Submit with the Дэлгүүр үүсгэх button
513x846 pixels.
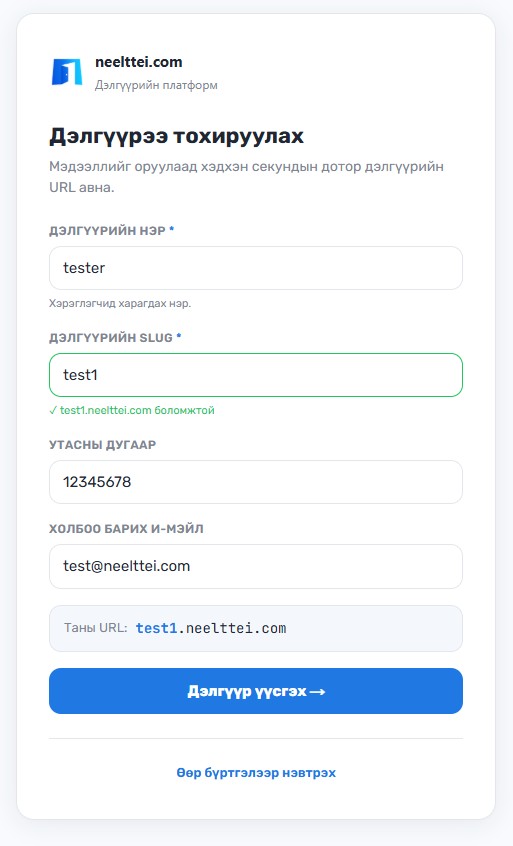(256, 691)
